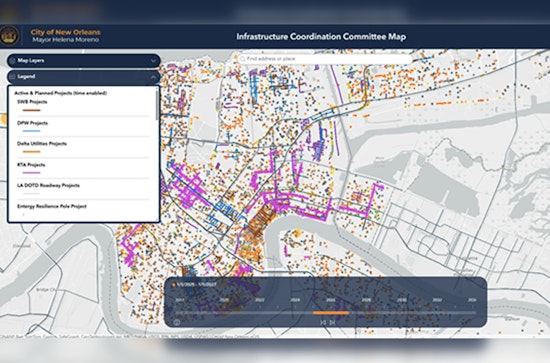Click the Legend list icon
The width and height of the screenshot is (550, 363).
13,76
